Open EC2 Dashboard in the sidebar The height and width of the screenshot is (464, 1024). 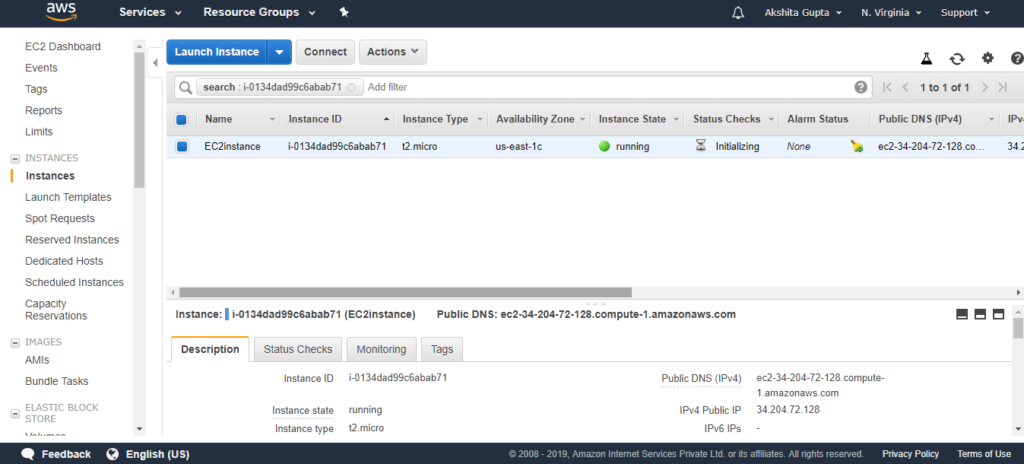[x=63, y=46]
